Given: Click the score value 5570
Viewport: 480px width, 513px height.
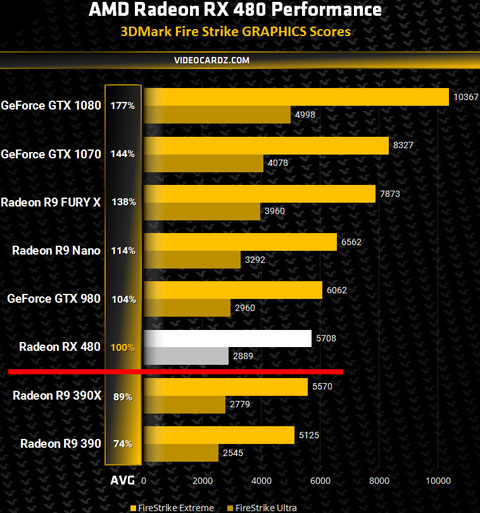Looking at the screenshot, I should point(322,387).
